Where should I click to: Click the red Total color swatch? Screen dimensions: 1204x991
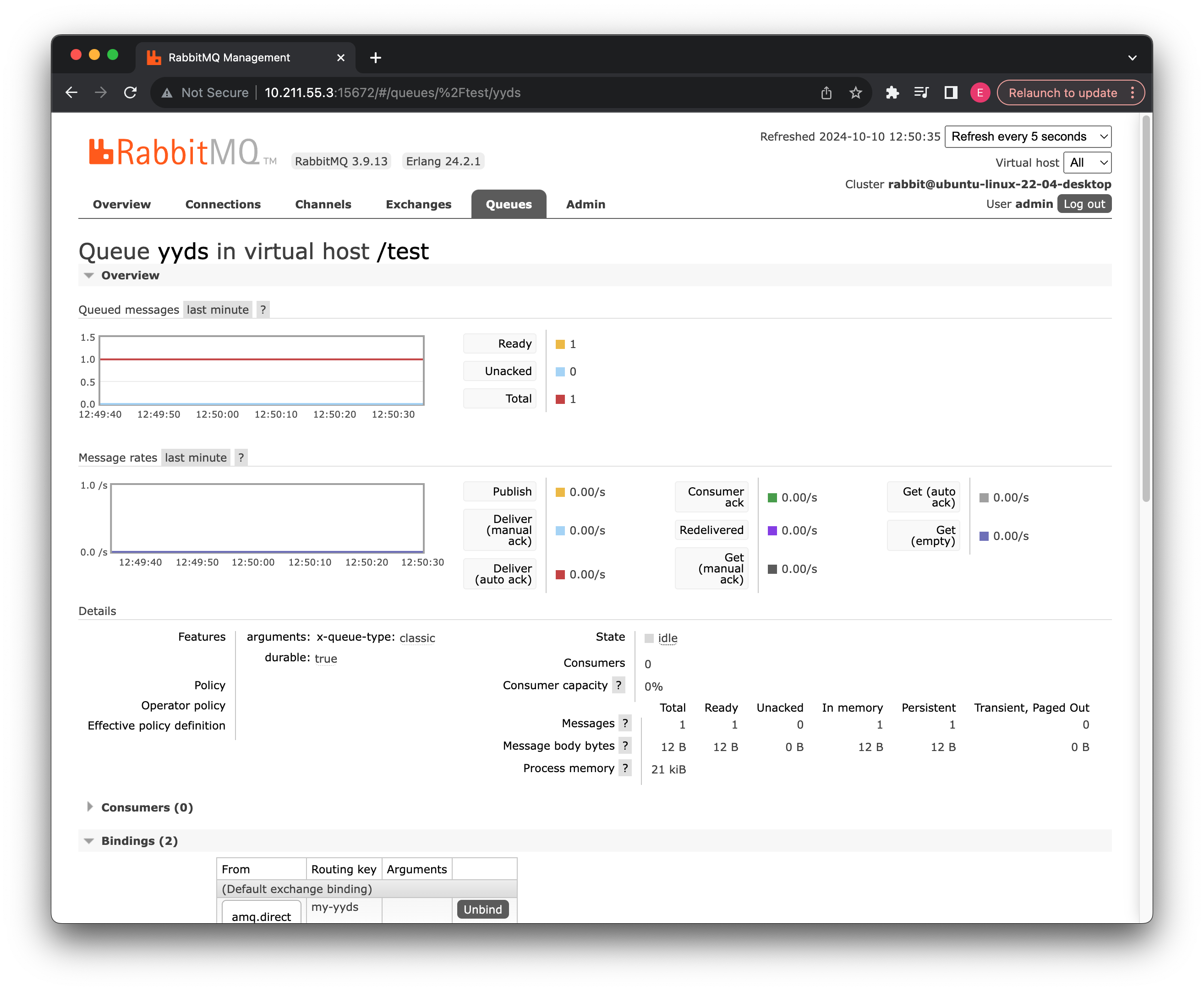[560, 399]
